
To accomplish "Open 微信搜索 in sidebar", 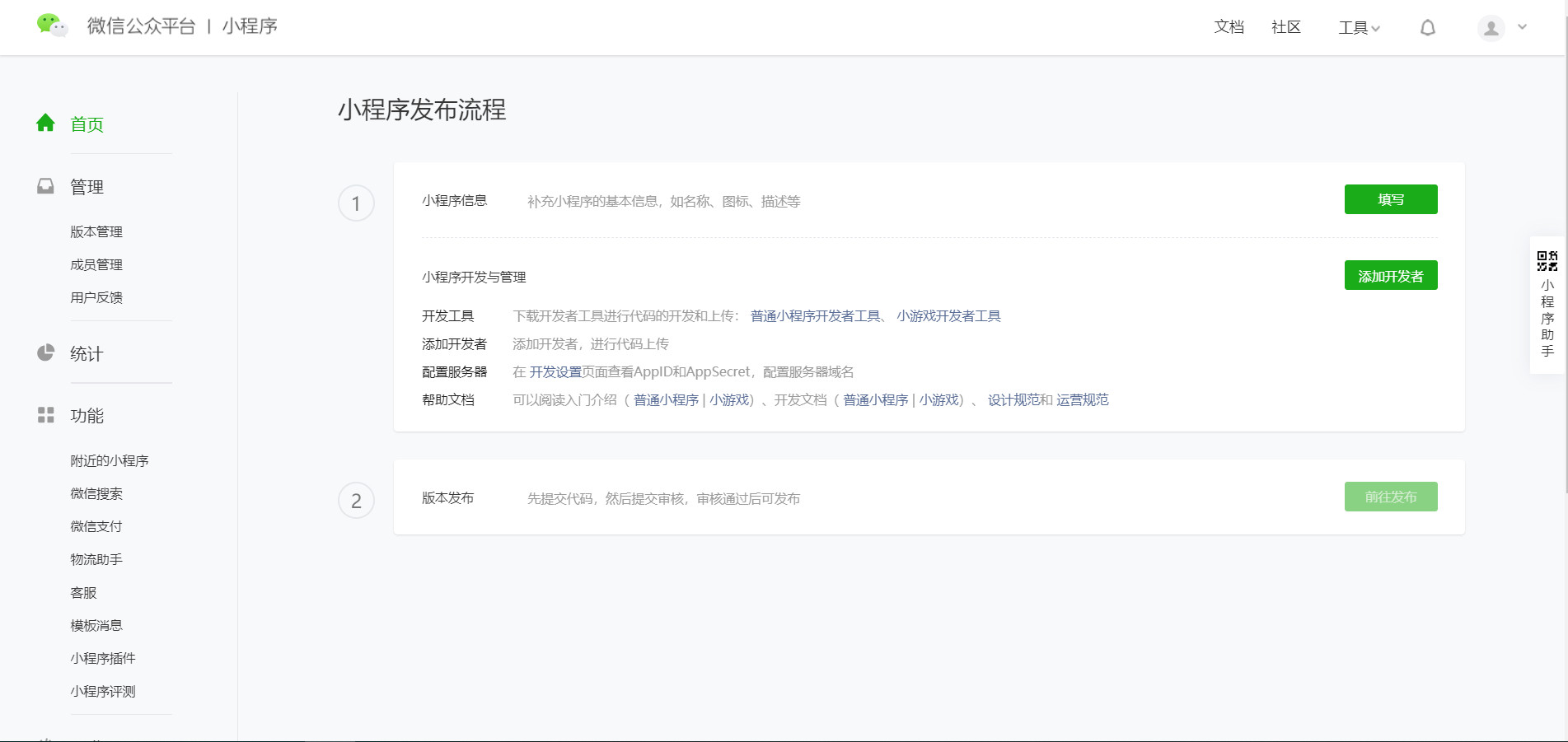I will click(x=96, y=494).
